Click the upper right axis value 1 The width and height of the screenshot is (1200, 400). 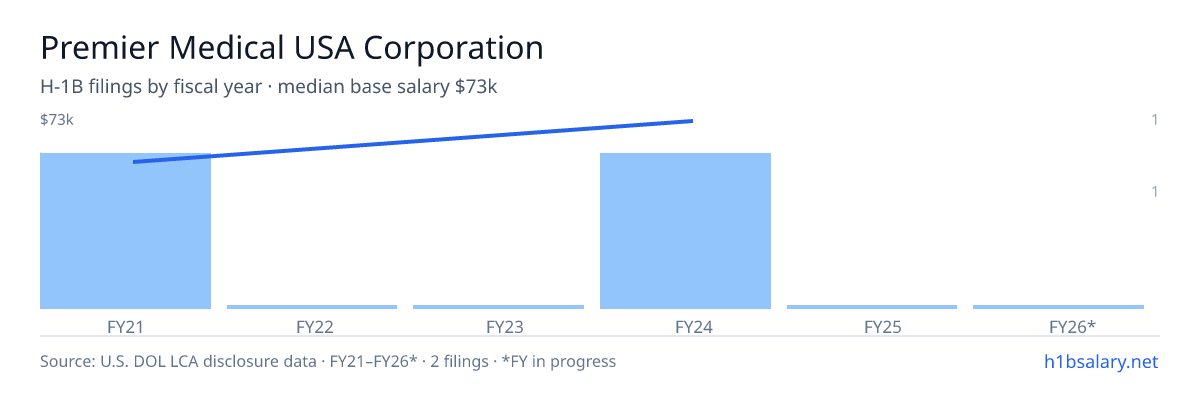[1155, 120]
